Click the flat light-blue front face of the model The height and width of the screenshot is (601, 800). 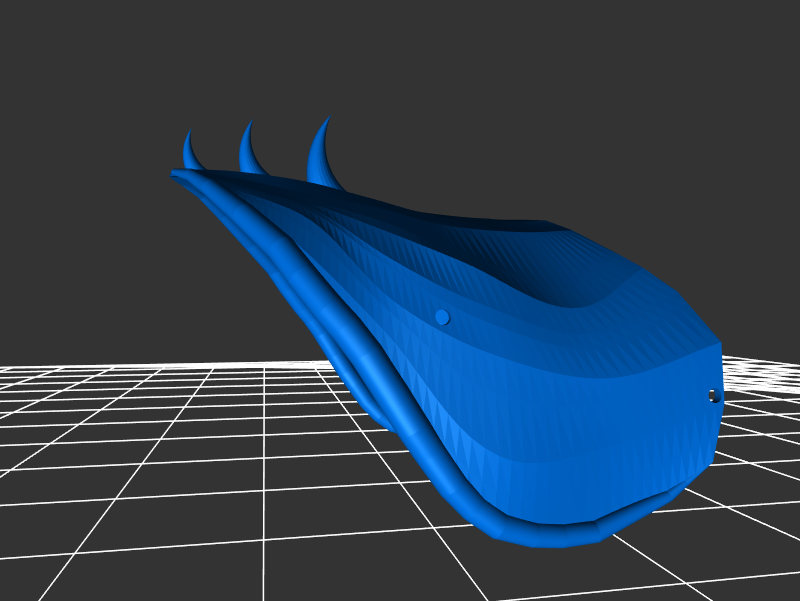pyautogui.click(x=620, y=420)
